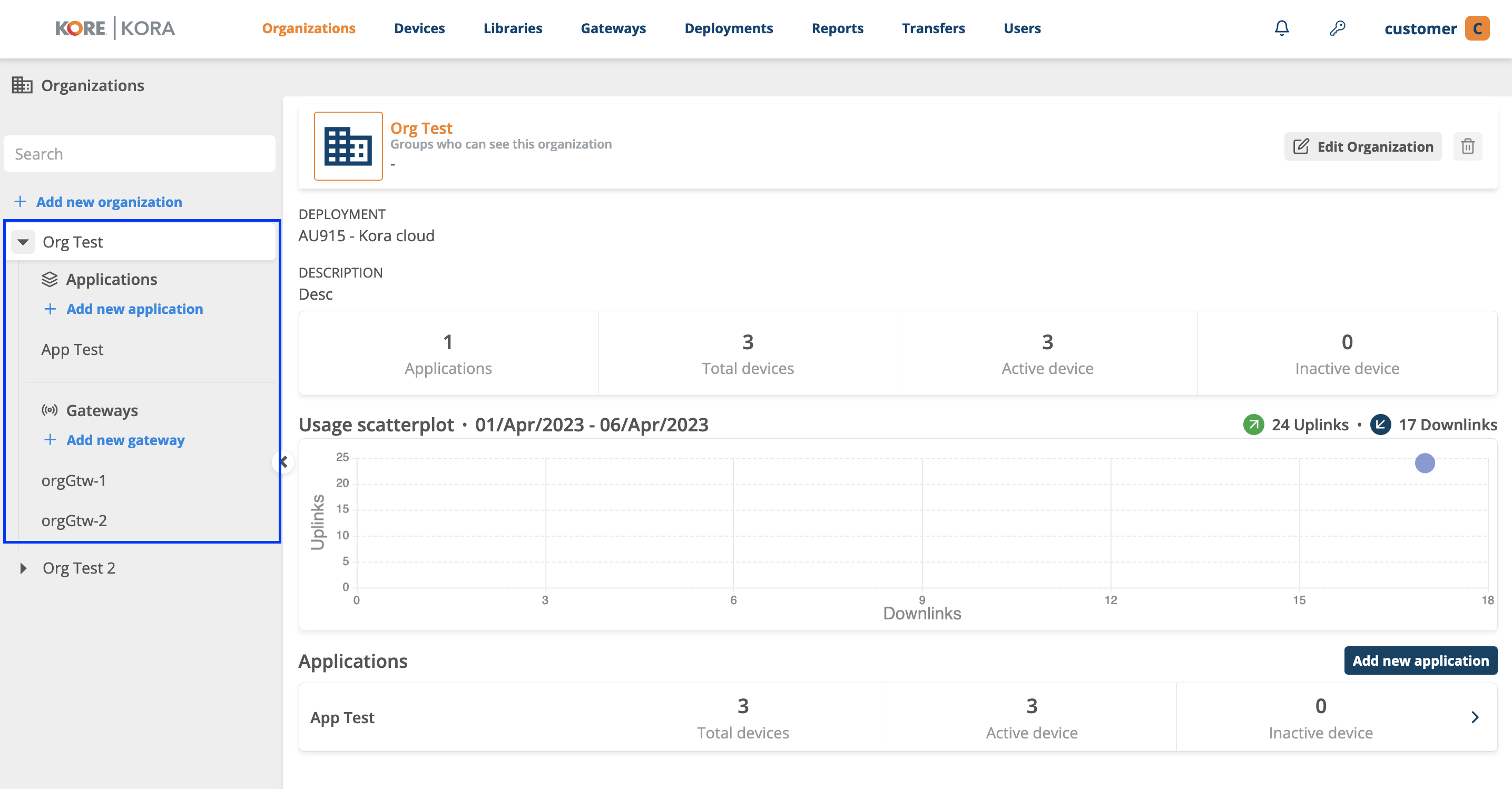Click the Applications stack icon in sidebar

[x=50, y=279]
